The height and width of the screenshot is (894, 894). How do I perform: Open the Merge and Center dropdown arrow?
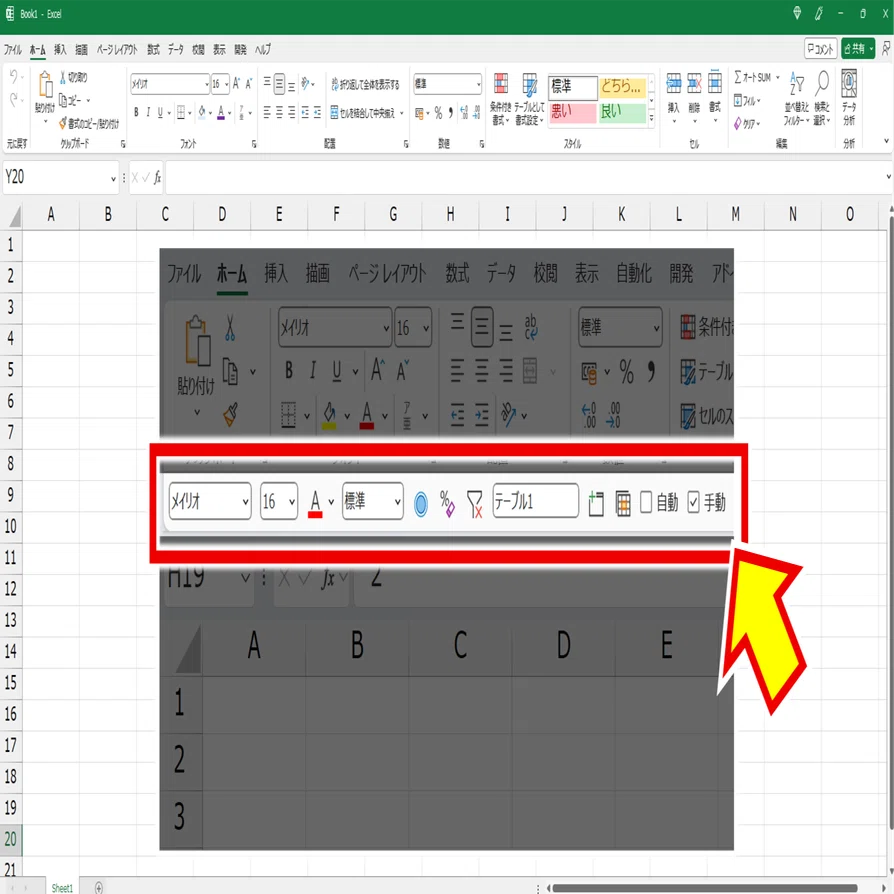[x=402, y=113]
